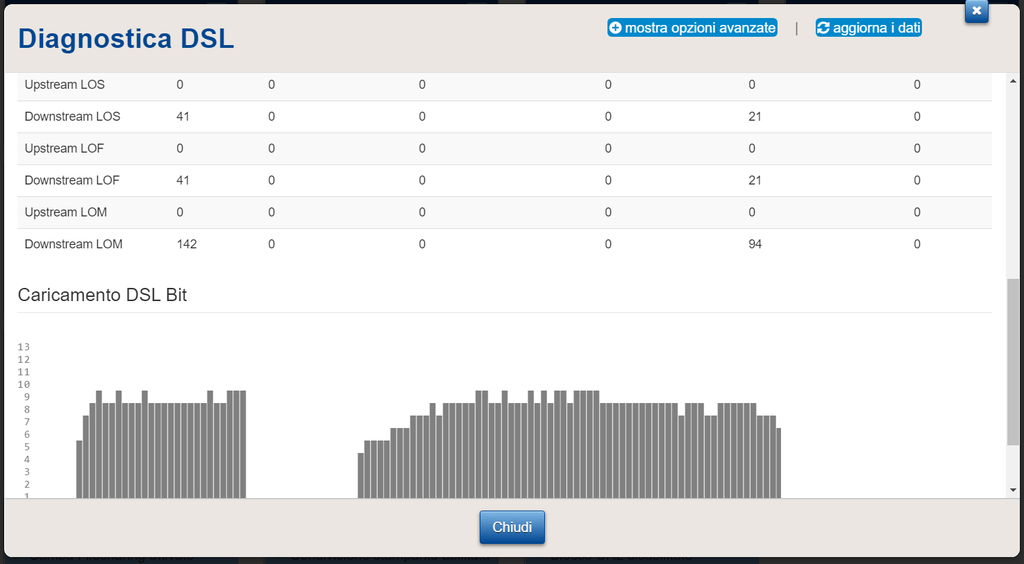Viewport: 1024px width, 564px height.
Task: Click value 94 in Downstream LOM row
Action: (755, 245)
